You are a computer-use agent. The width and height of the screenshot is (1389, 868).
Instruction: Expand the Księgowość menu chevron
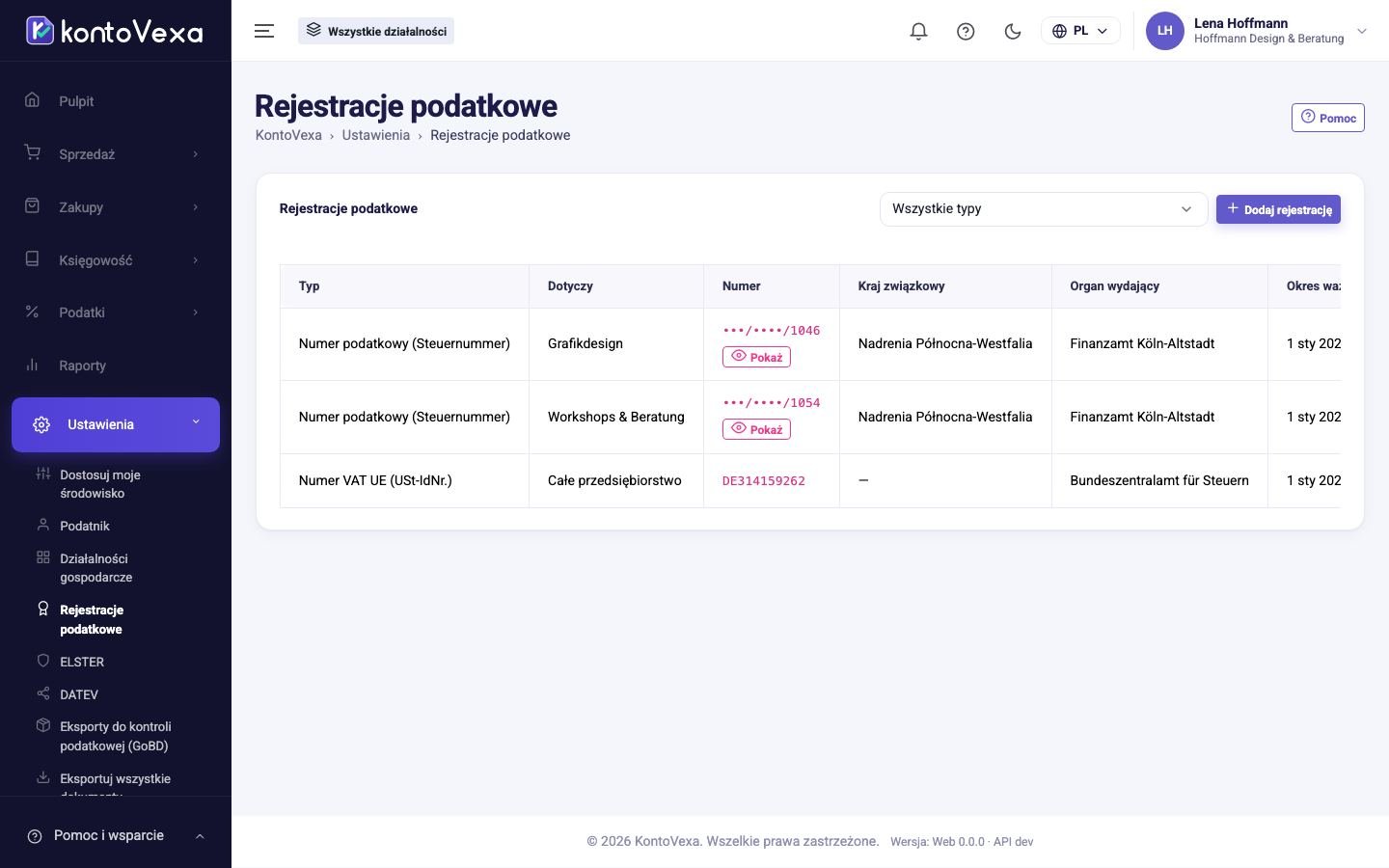coord(196,260)
